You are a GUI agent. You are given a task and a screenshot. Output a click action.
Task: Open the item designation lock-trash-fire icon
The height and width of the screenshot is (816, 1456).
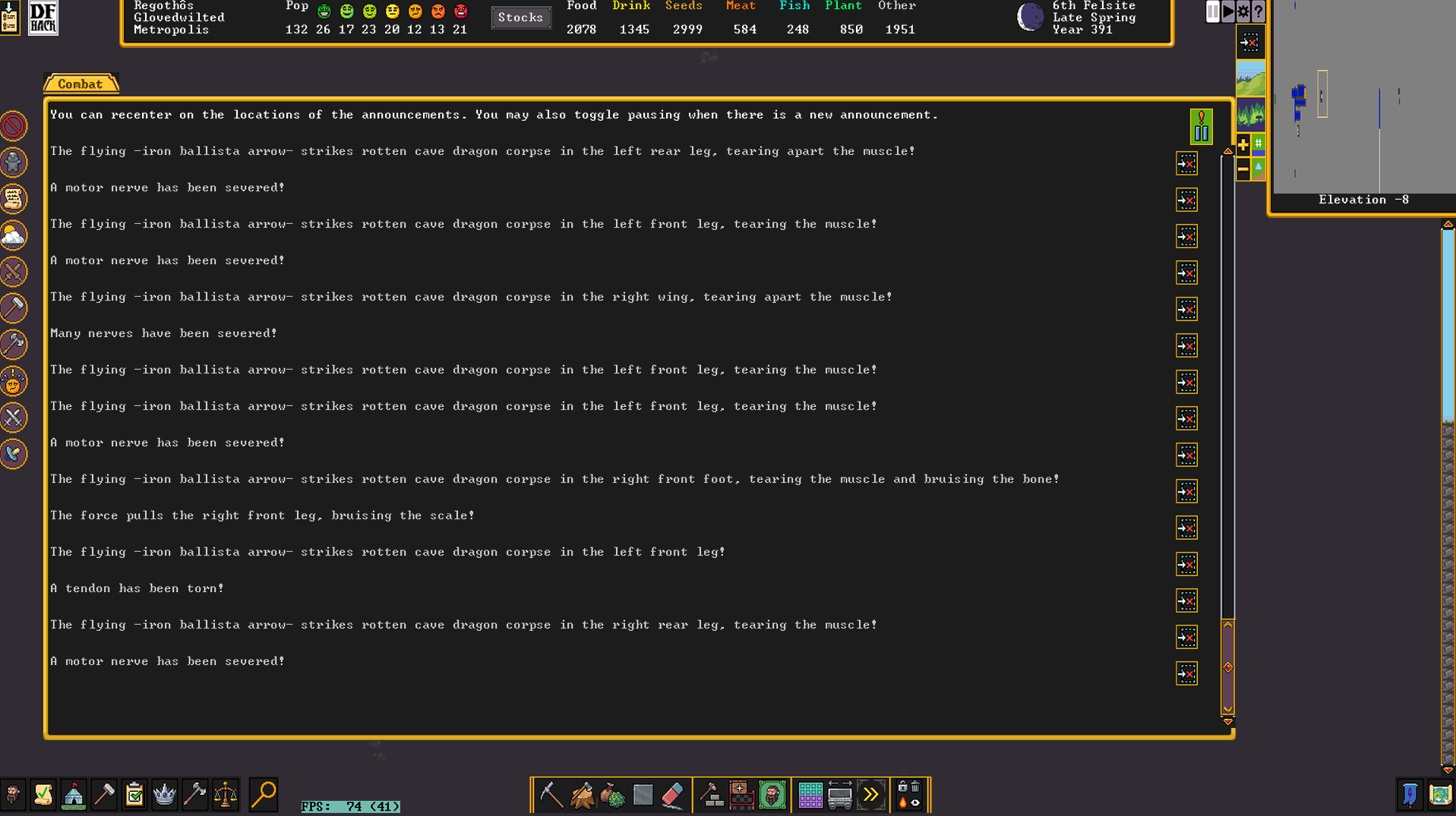[908, 795]
